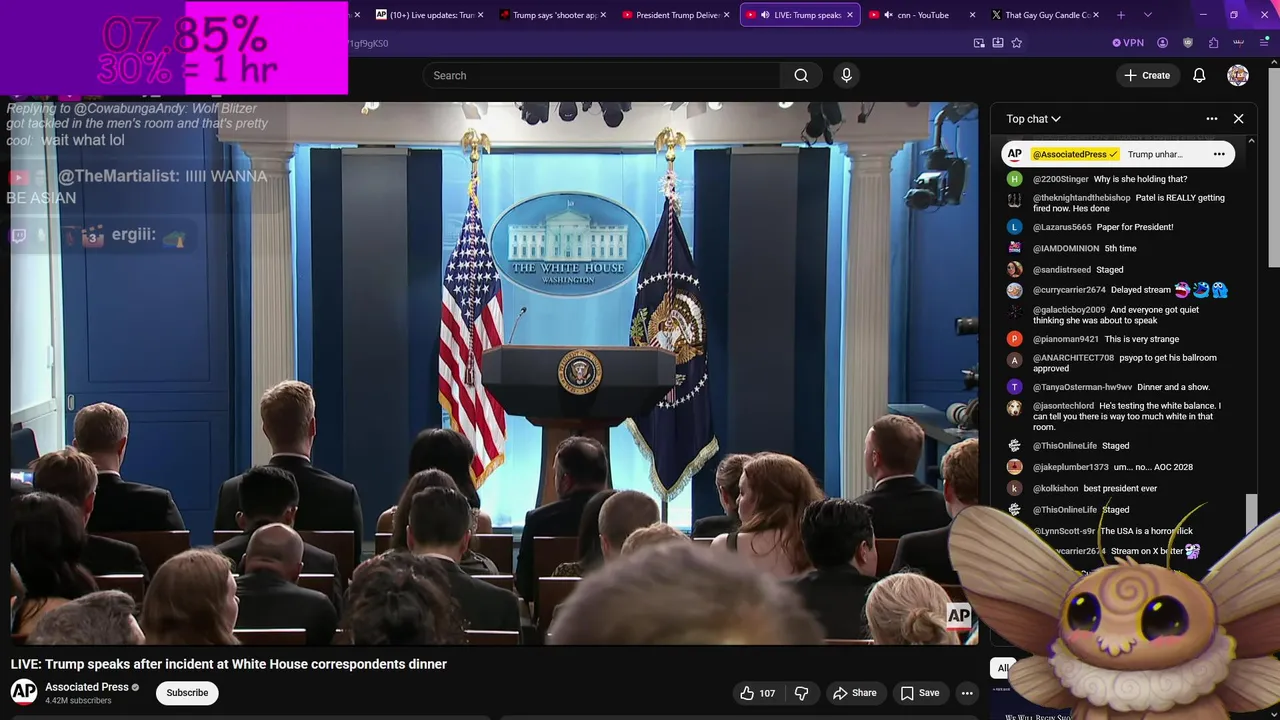1280x720 pixels.
Task: Click the live video player
Action: click(x=494, y=372)
